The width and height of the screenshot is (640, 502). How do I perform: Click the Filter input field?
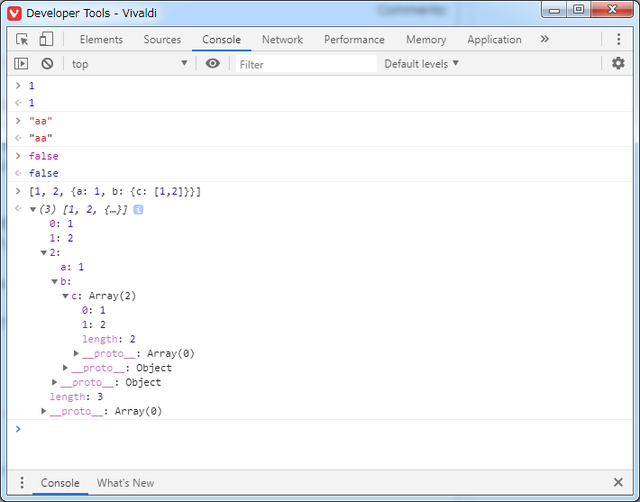pyautogui.click(x=306, y=64)
